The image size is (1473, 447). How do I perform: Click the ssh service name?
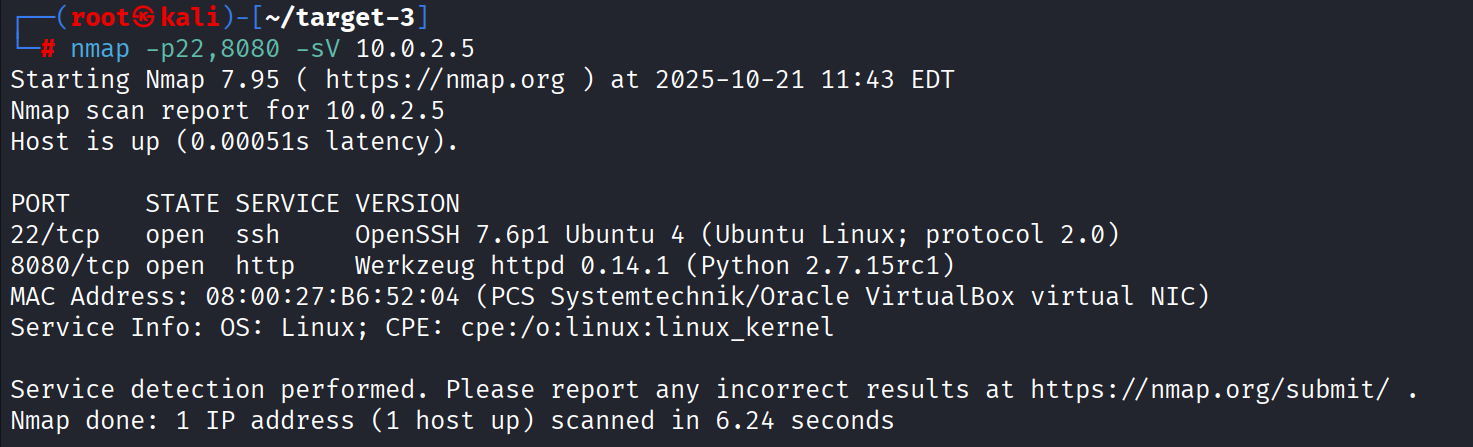point(257,235)
